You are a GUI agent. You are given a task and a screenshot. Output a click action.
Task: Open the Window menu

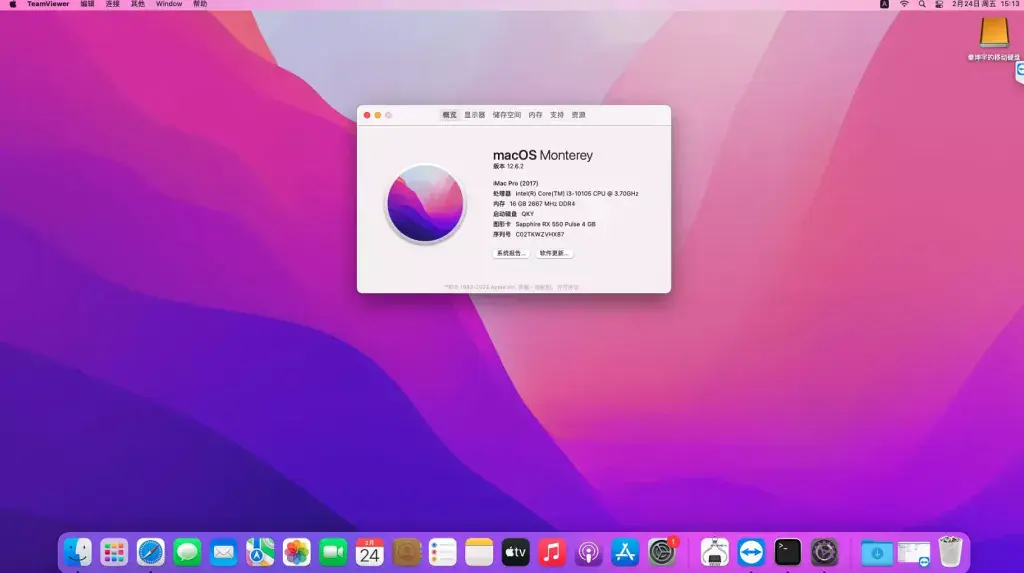[x=169, y=4]
